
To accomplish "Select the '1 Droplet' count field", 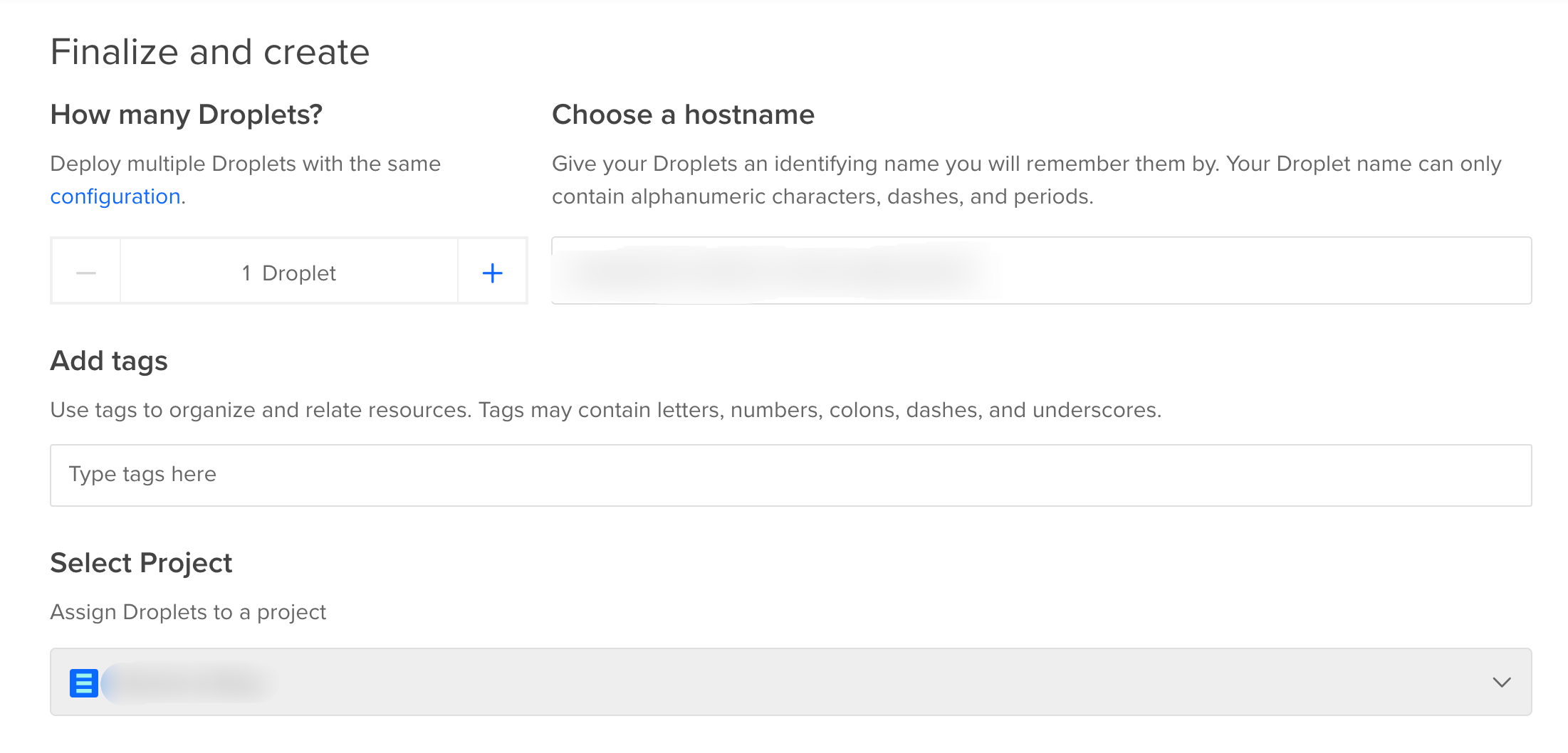I will pos(288,273).
